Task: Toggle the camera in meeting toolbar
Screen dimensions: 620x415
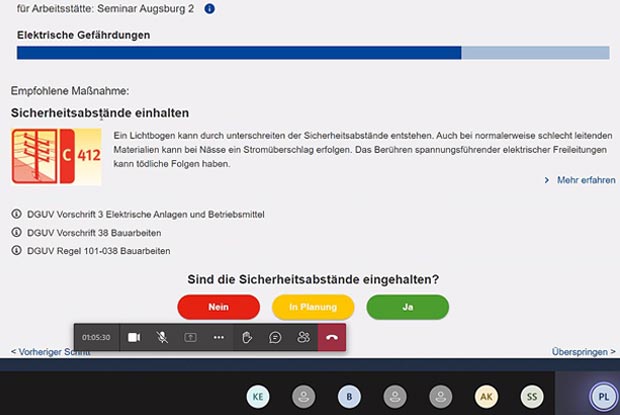Action: click(134, 338)
